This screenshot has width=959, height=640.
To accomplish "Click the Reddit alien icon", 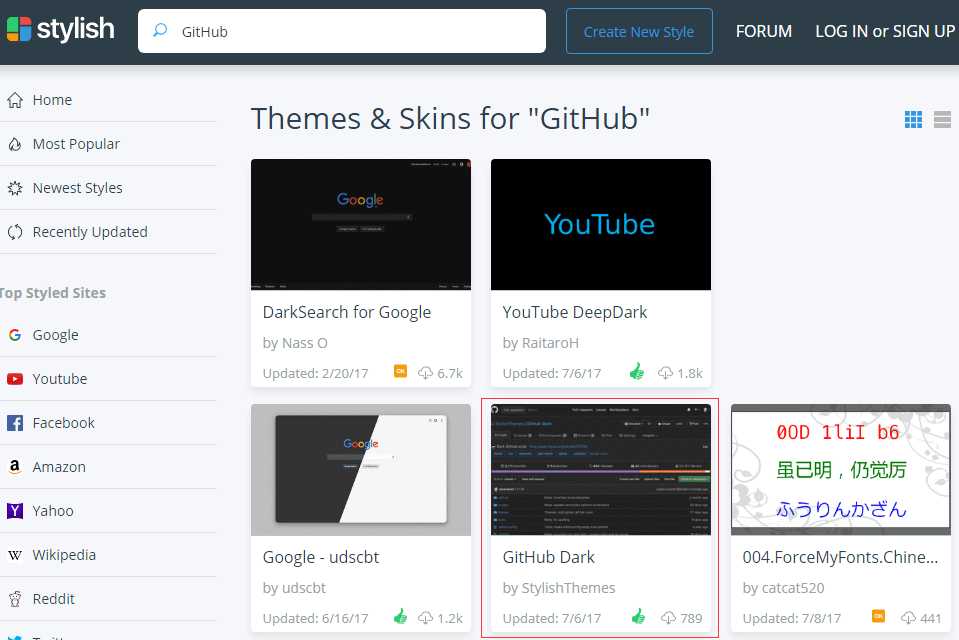I will (x=15, y=599).
